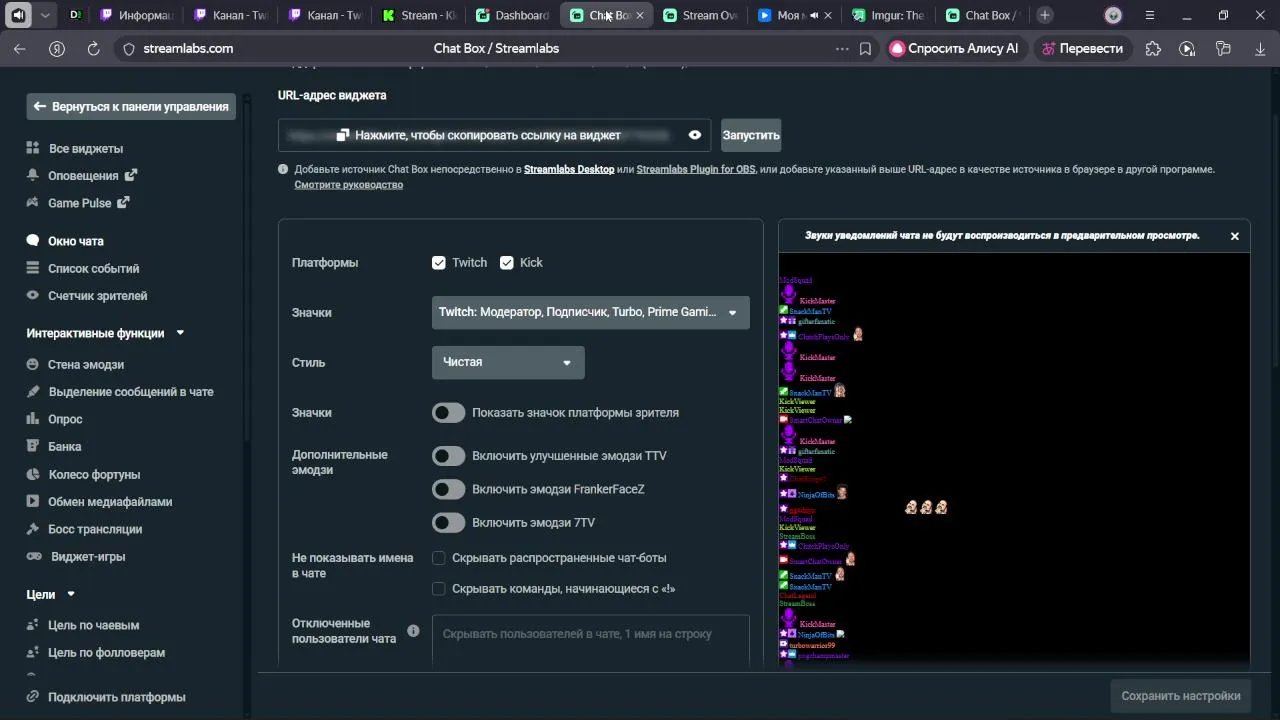Viewport: 1280px width, 720px height.
Task: Uncheck the Twitch platform checkbox
Action: [438, 262]
